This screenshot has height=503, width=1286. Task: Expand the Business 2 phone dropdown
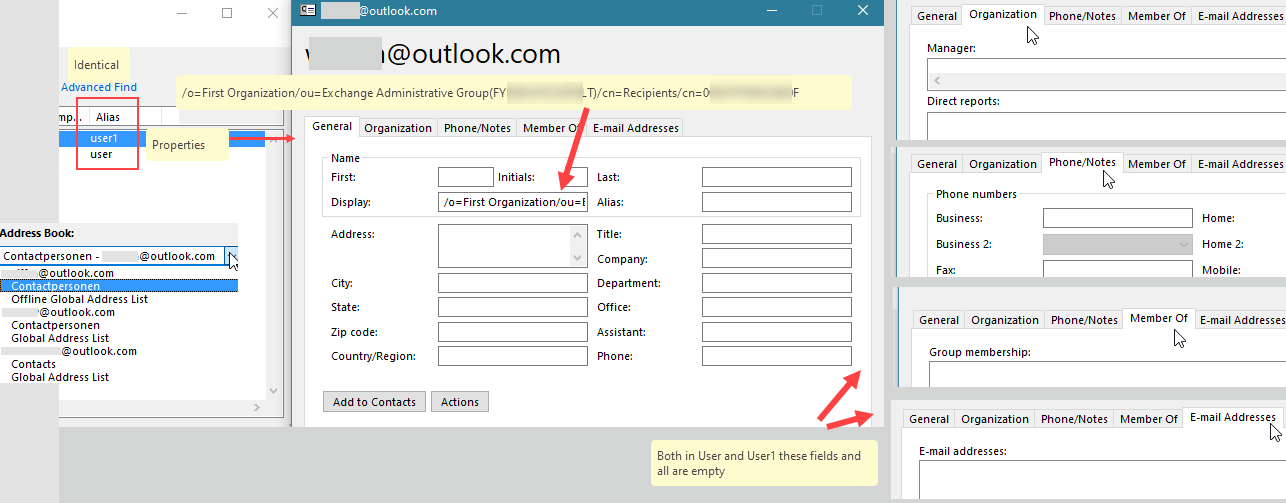(x=1185, y=244)
